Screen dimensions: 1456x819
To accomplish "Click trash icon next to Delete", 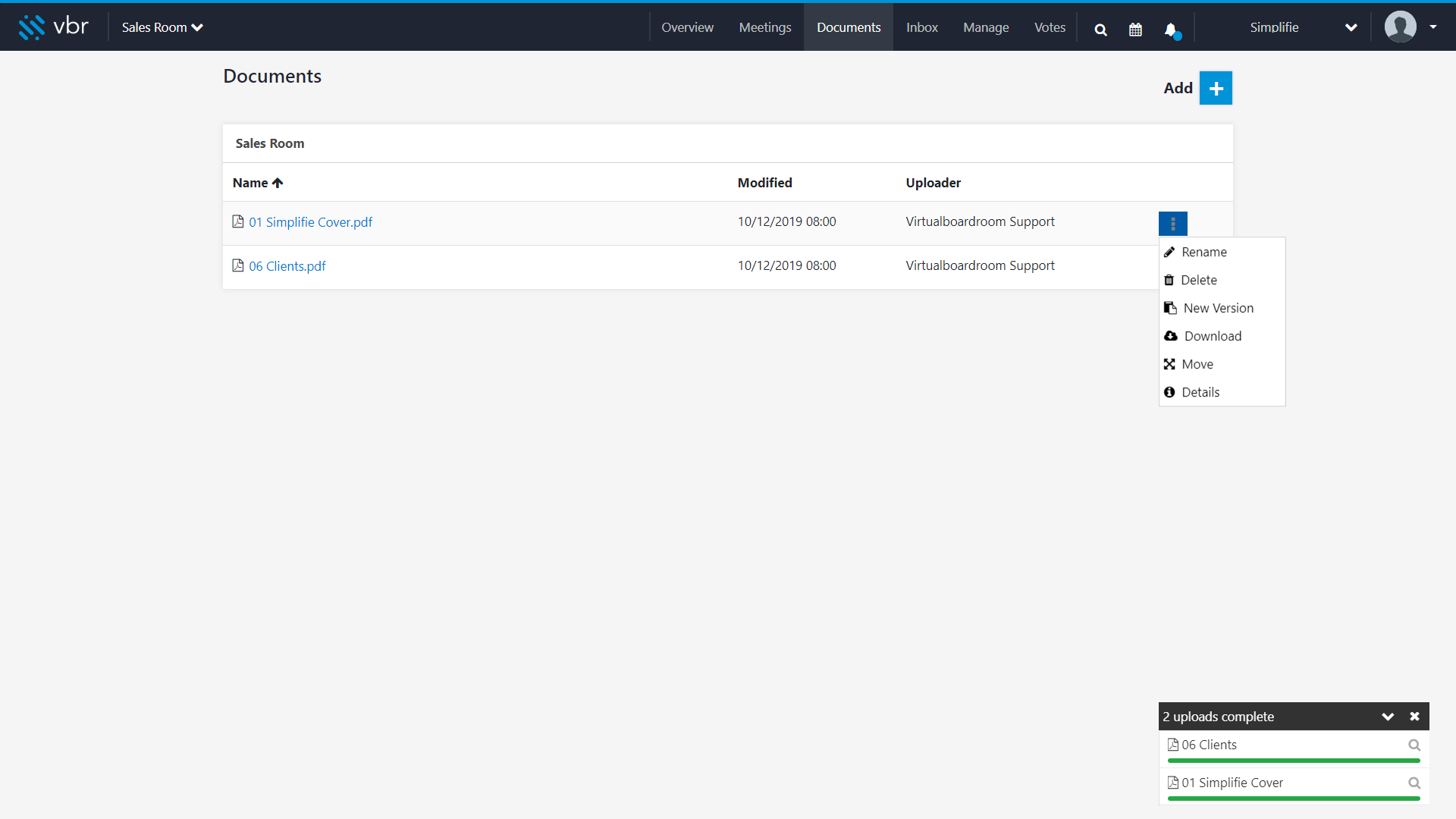I will (1169, 280).
